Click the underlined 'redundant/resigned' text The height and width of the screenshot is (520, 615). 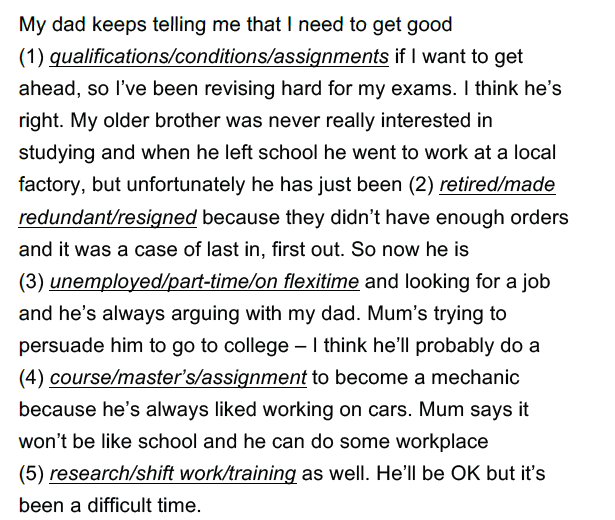[108, 218]
